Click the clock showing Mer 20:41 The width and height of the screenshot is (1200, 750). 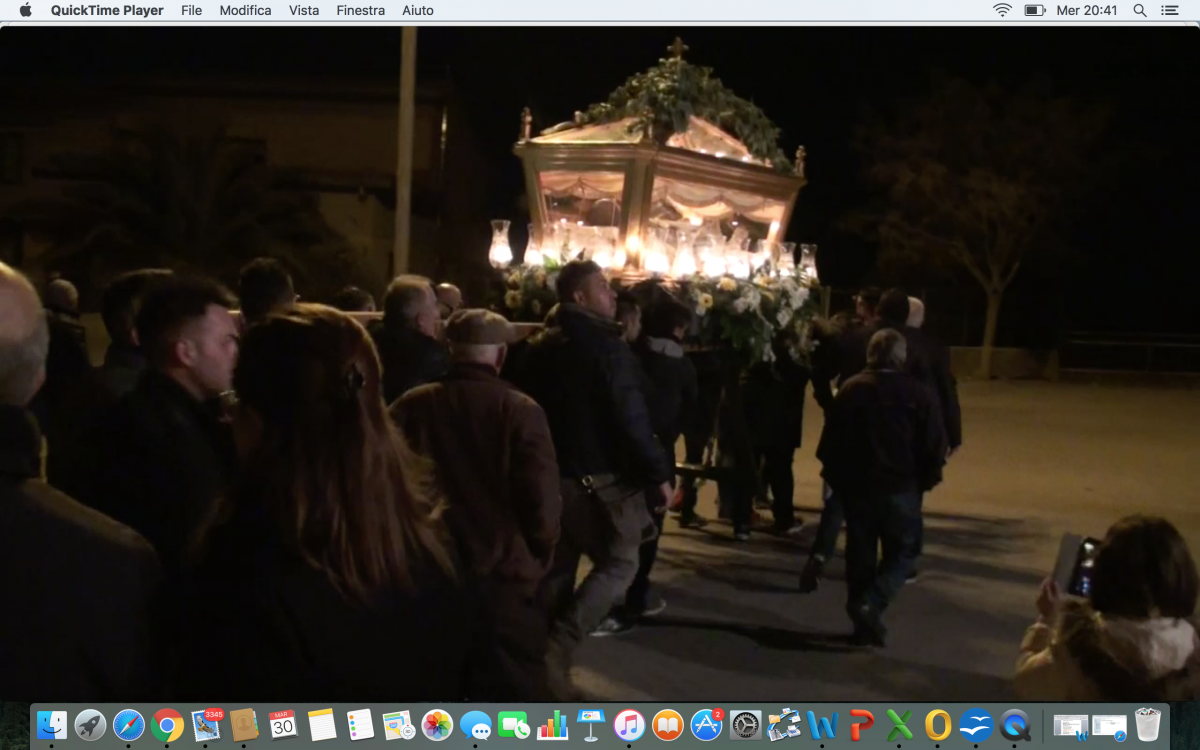[1088, 10]
